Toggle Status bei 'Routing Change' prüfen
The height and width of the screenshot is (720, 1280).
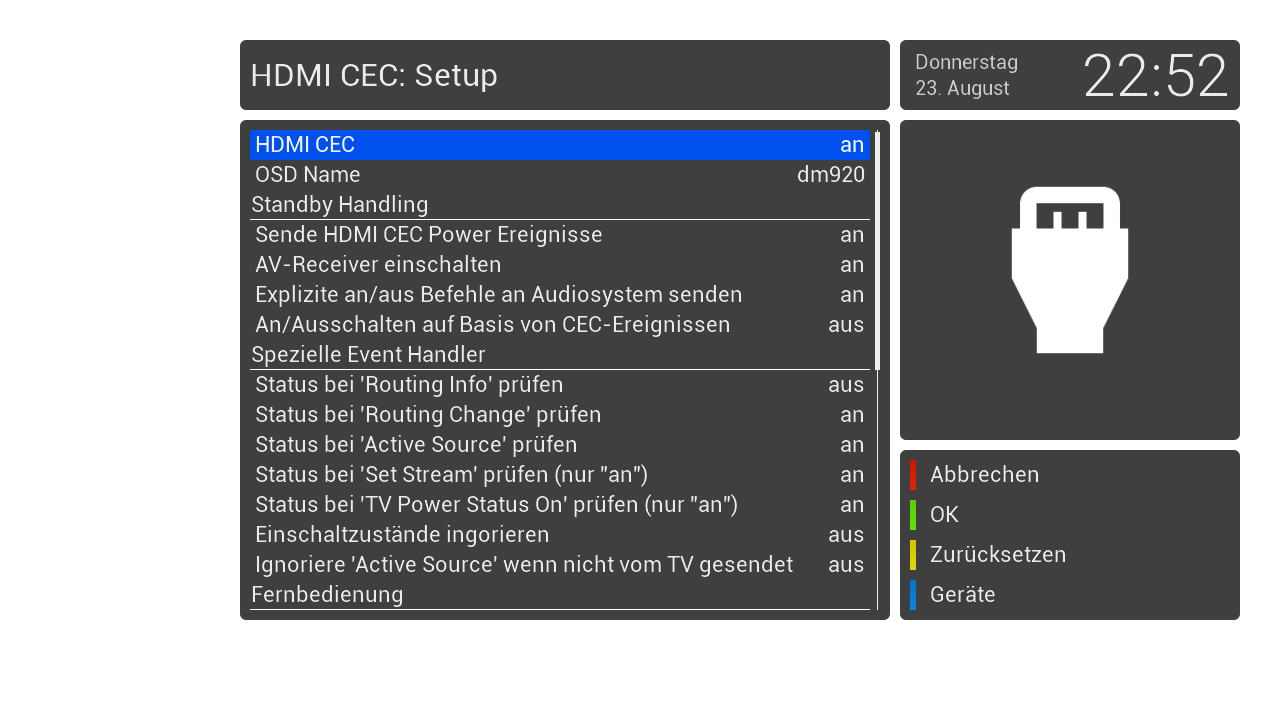[559, 415]
